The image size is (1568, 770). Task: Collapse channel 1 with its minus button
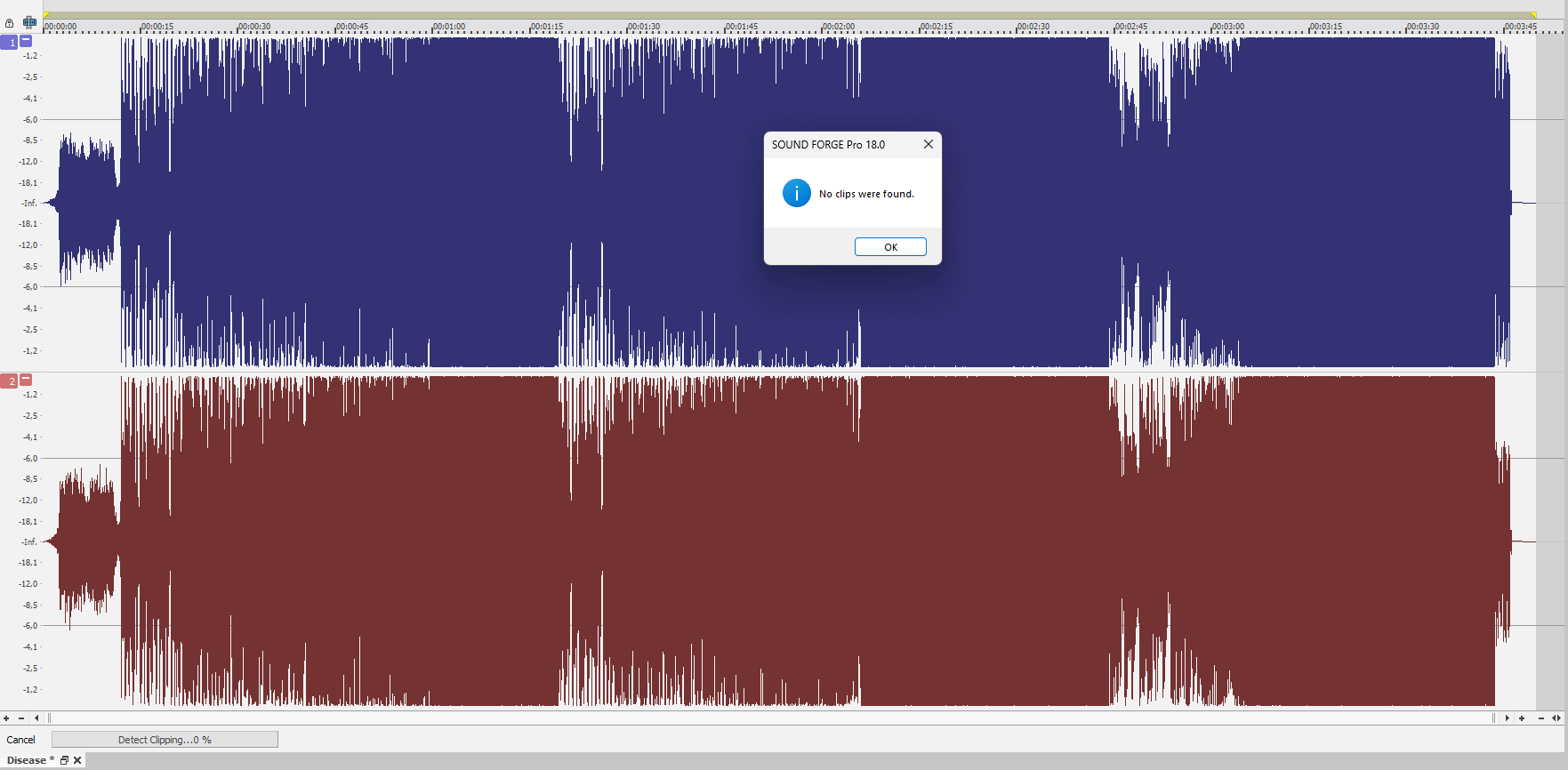26,41
